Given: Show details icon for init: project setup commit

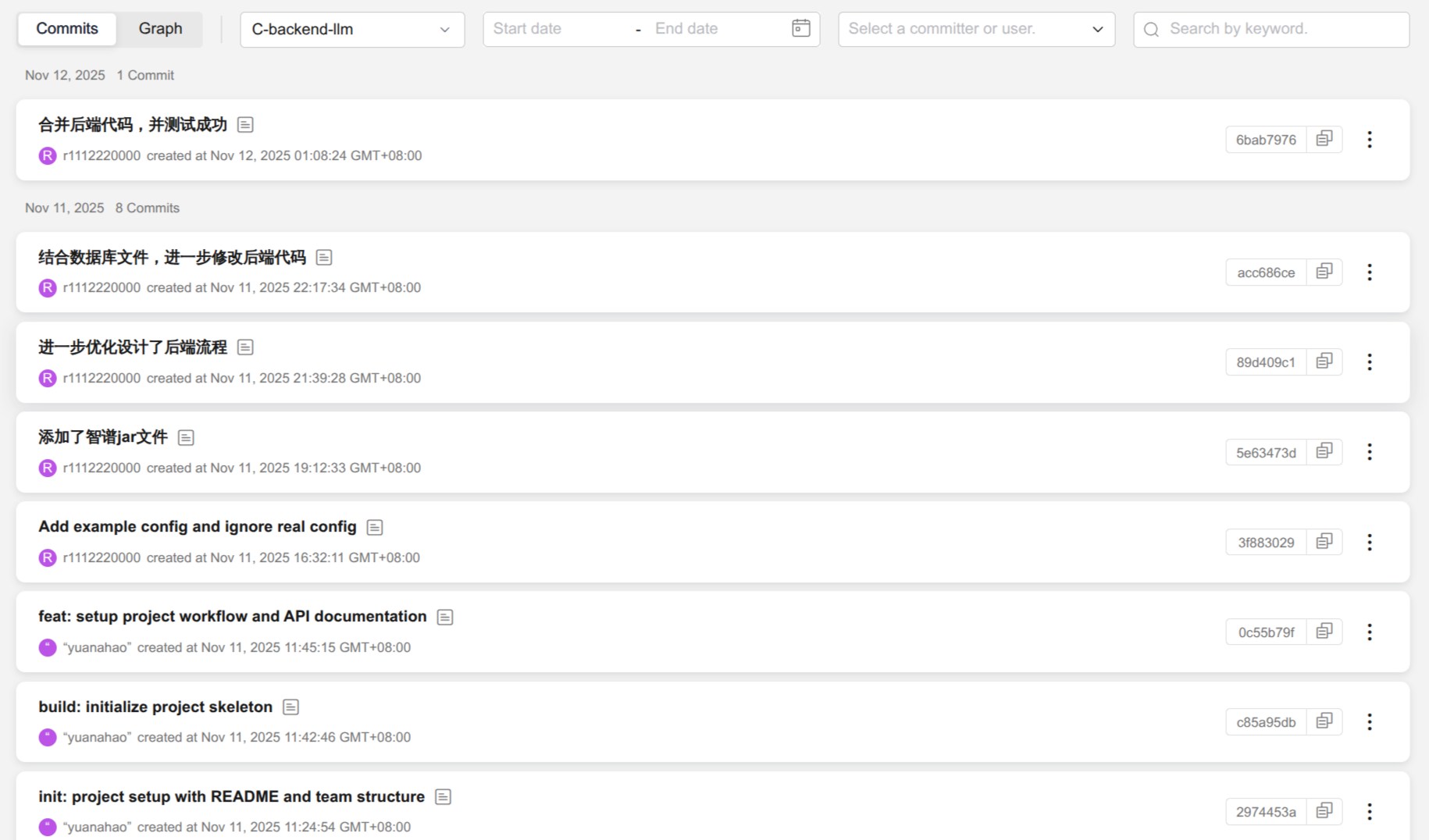Looking at the screenshot, I should (443, 797).
